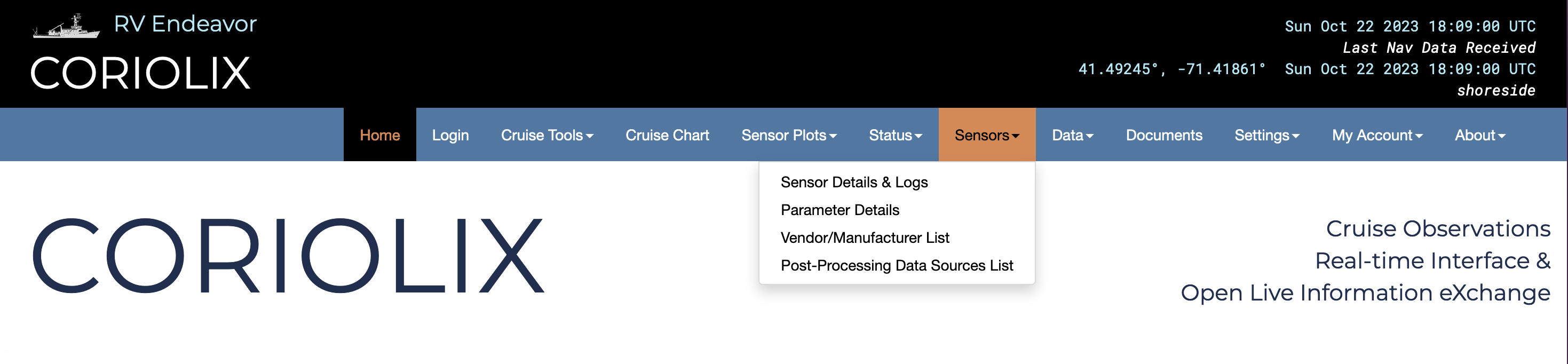Expand the Sensor Plots dropdown
Image resolution: width=1568 pixels, height=364 pixels.
click(x=788, y=135)
